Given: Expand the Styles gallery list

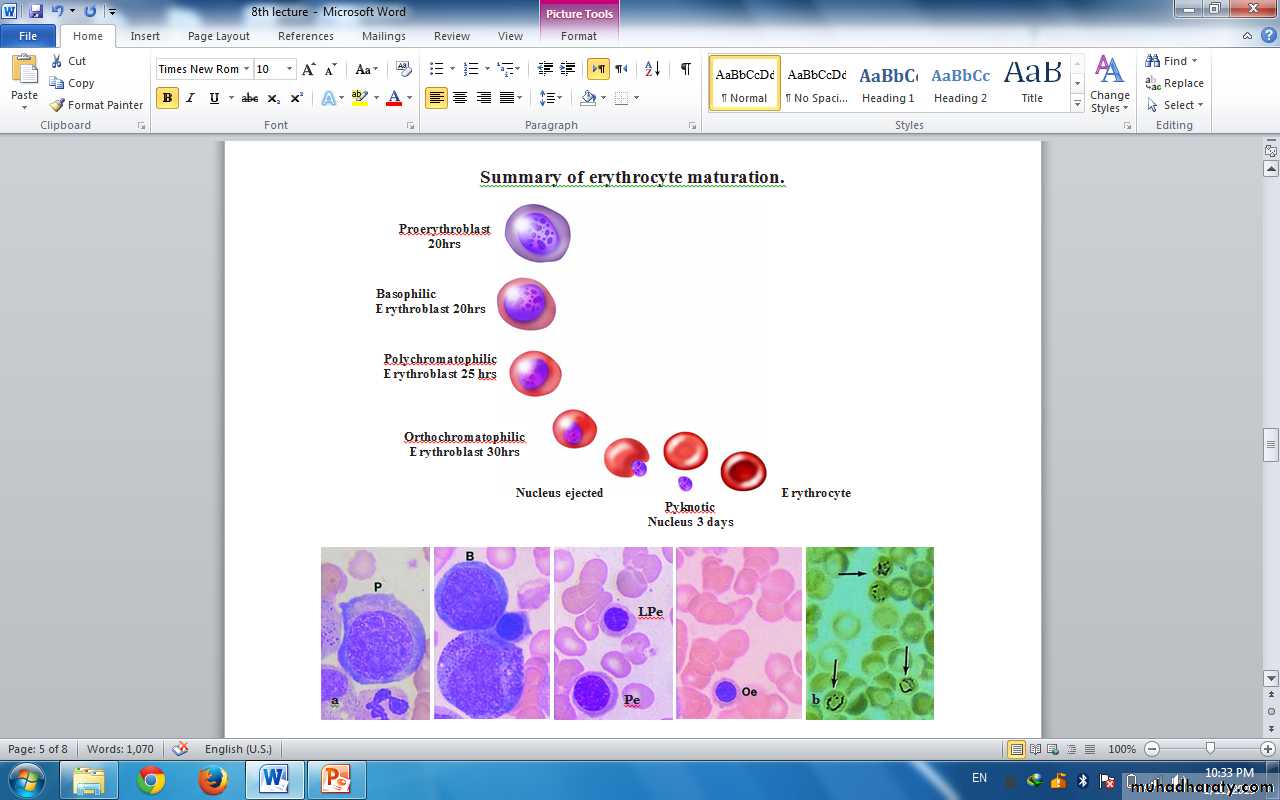Looking at the screenshot, I should [x=1077, y=104].
